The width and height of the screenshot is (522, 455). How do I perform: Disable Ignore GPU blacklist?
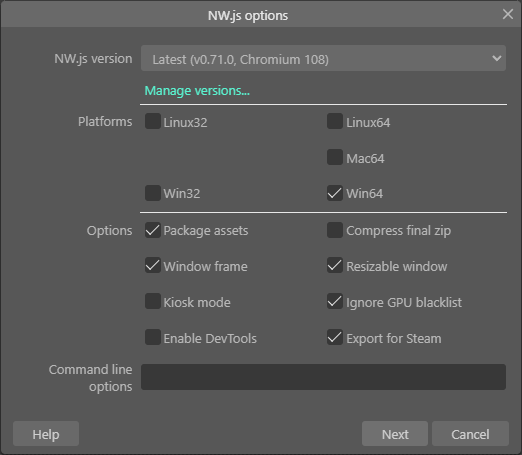pos(335,301)
